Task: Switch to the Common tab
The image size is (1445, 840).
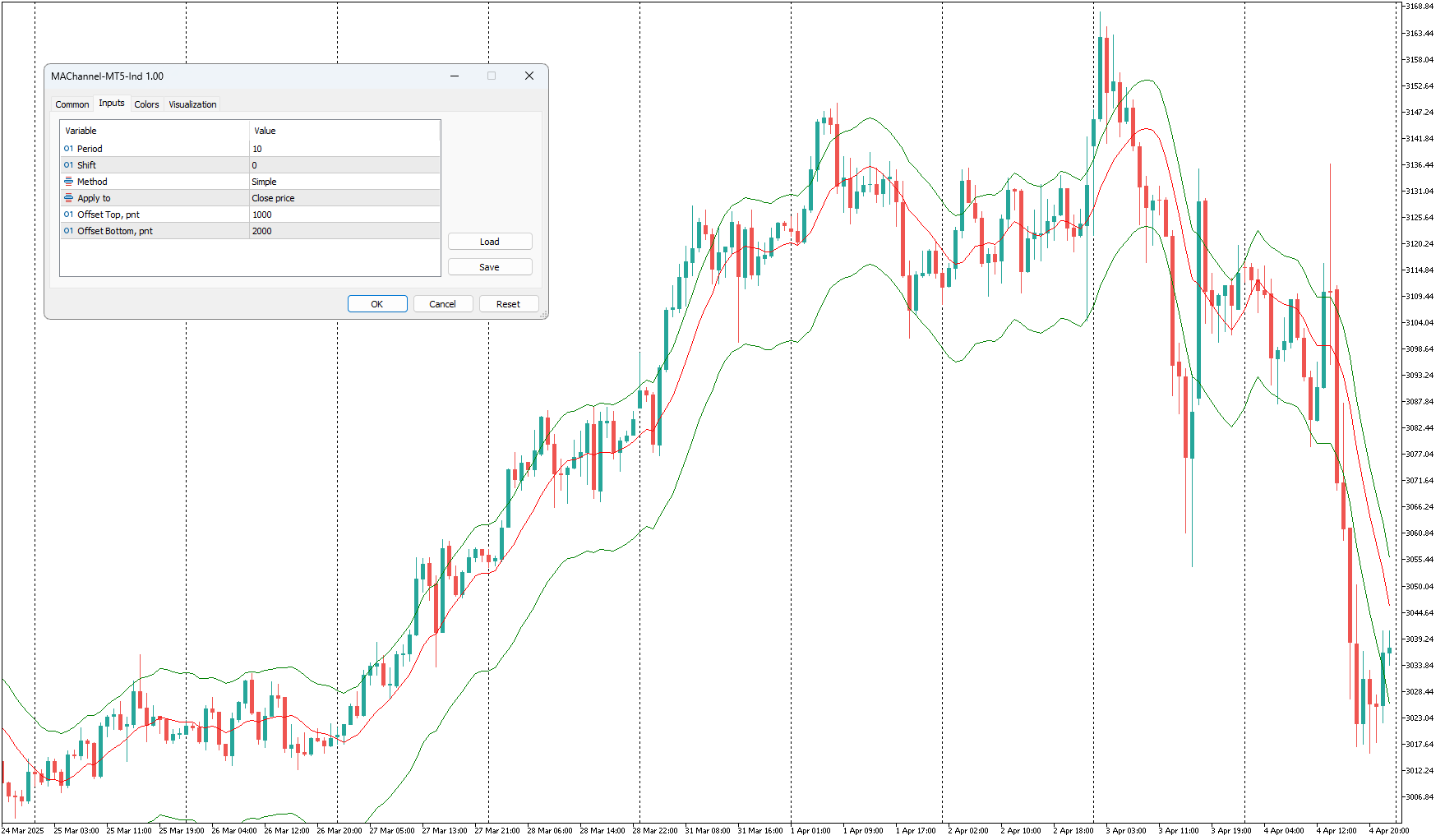Action: [72, 104]
